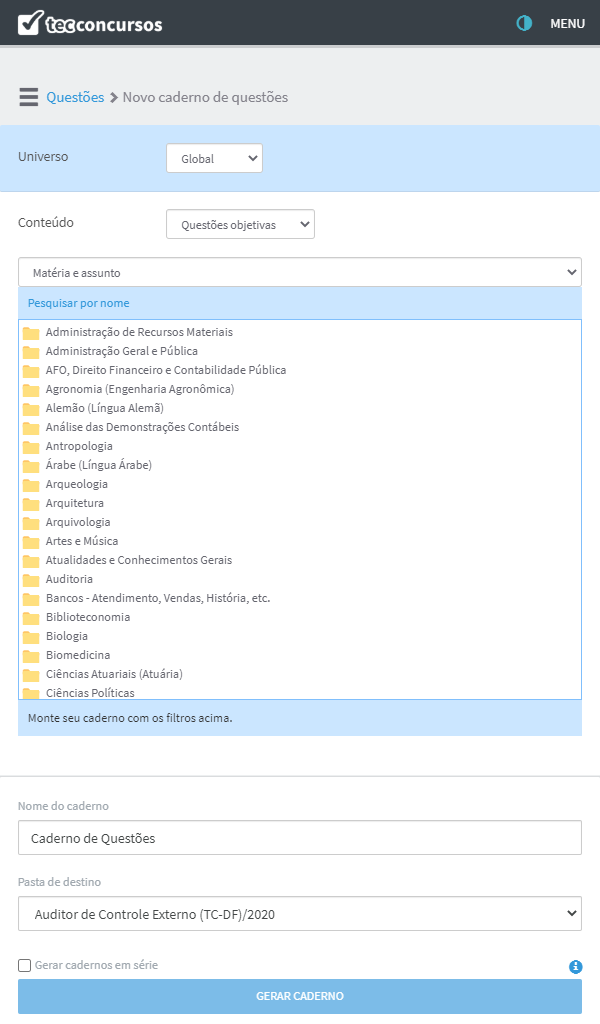The image size is (600, 1024).
Task: Click folder icon for Auditoria
Action: click(31, 579)
